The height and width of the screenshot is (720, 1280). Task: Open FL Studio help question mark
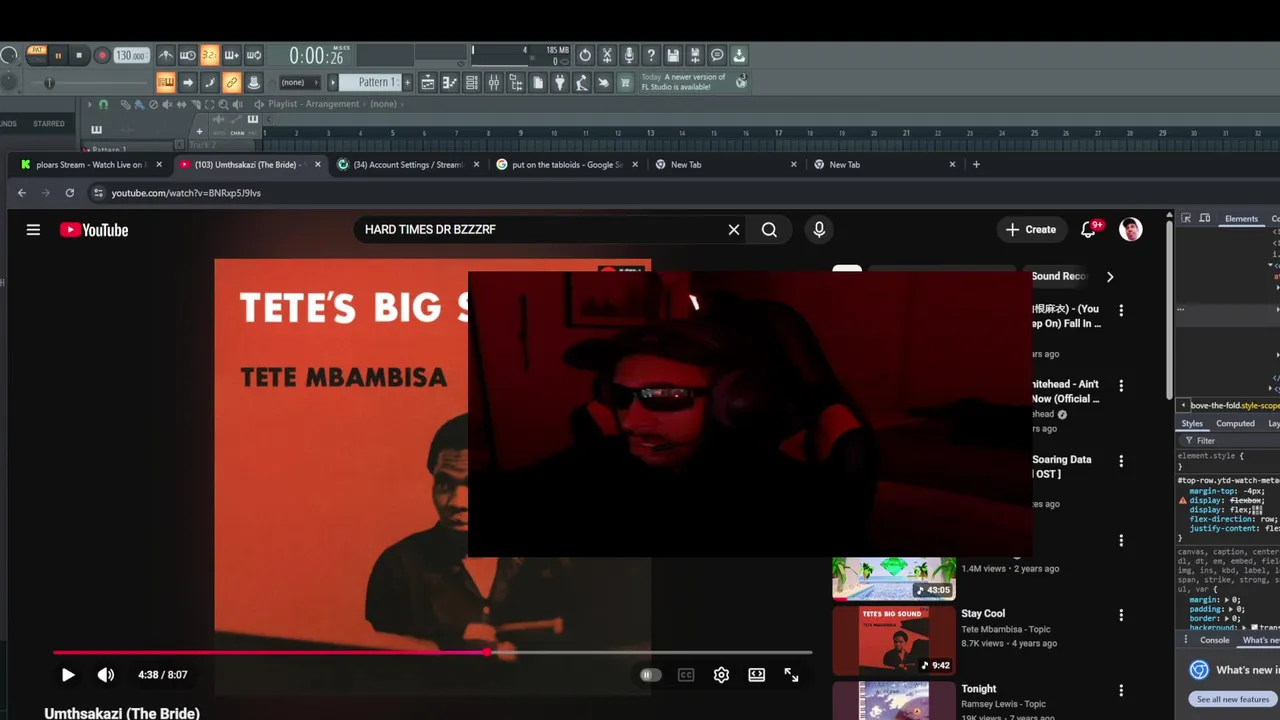point(651,55)
